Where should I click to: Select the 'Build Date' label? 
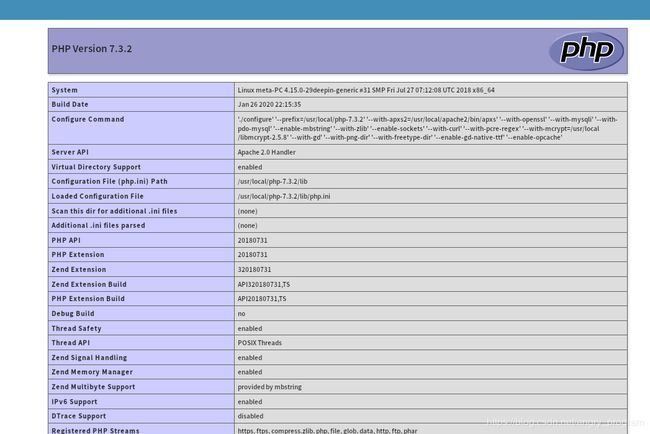[x=70, y=104]
